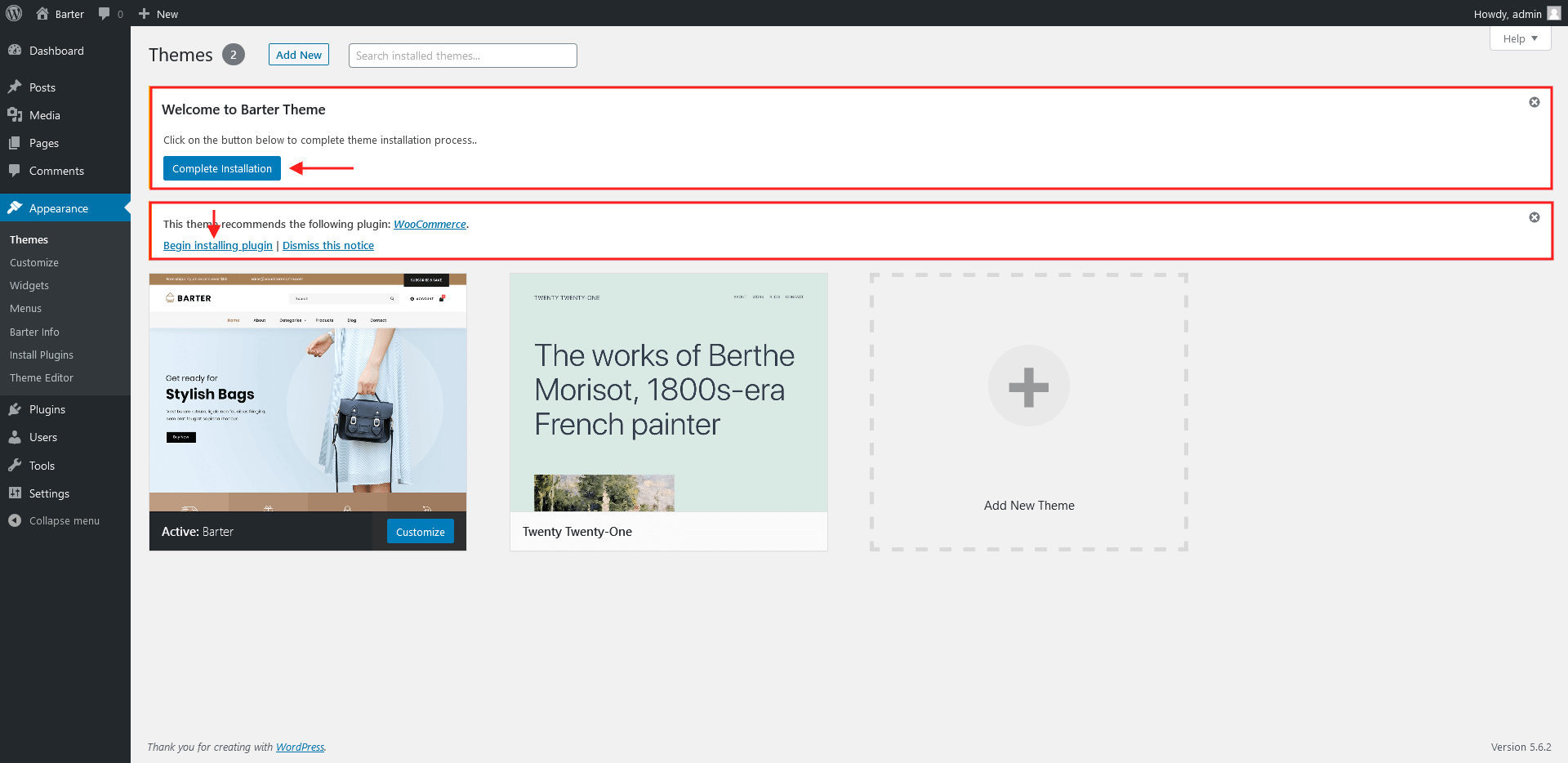This screenshot has width=1568, height=763.
Task: Click the Complete Installation button
Action: 222,168
